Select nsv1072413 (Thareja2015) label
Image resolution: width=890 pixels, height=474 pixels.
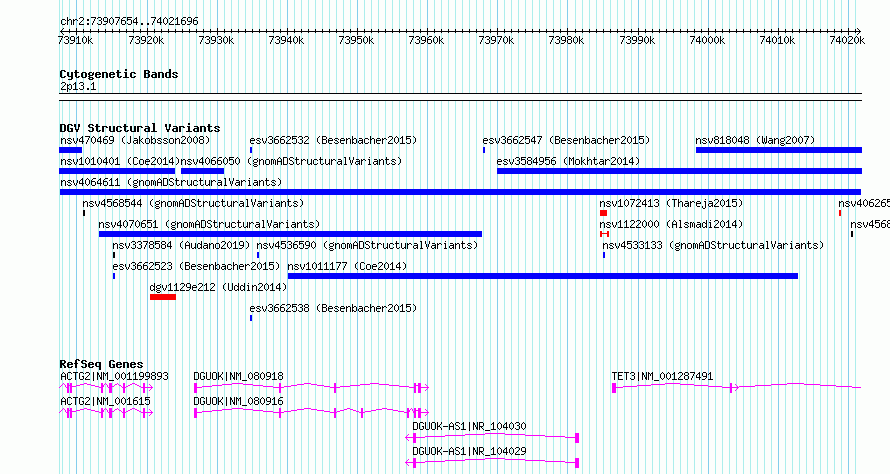tap(671, 203)
